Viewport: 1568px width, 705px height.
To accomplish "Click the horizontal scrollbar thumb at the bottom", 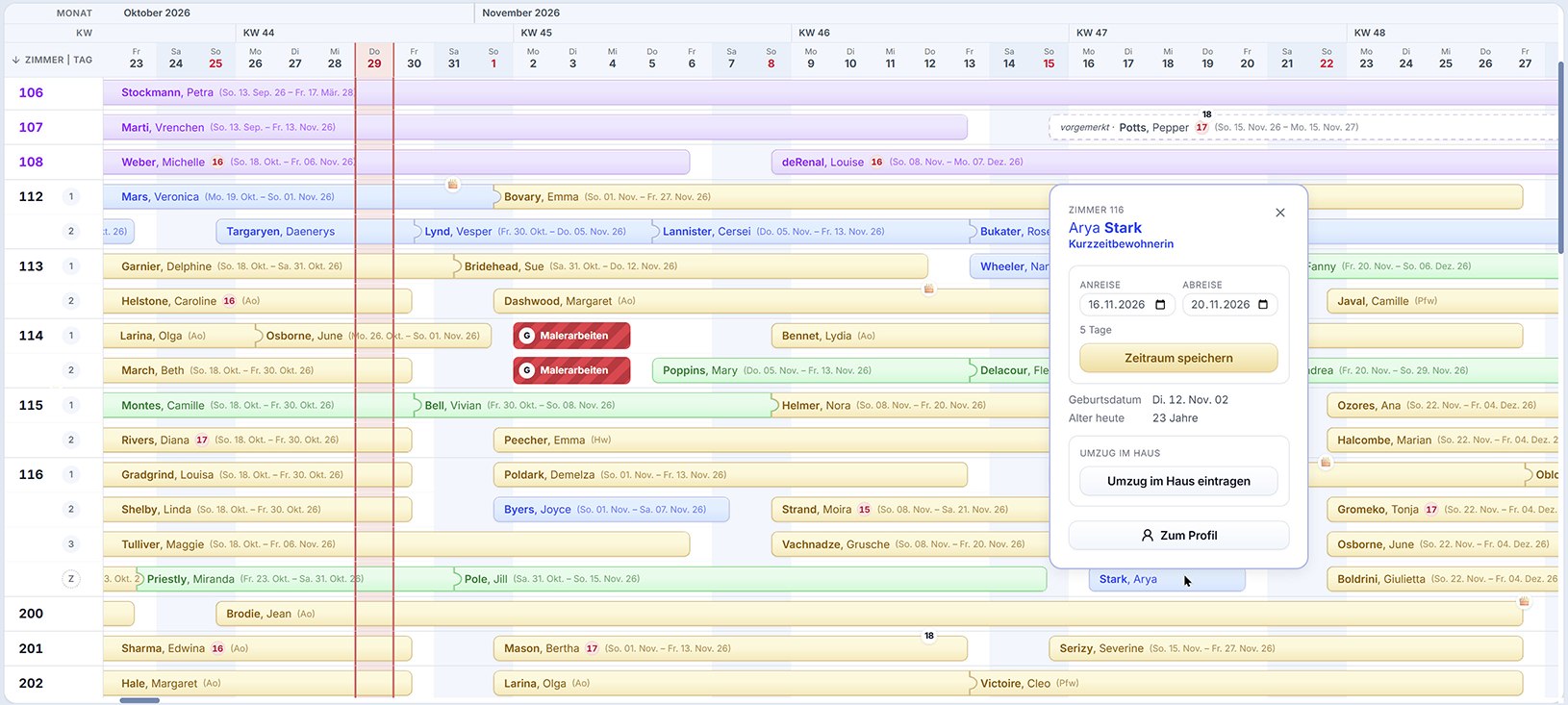I will click(x=139, y=700).
